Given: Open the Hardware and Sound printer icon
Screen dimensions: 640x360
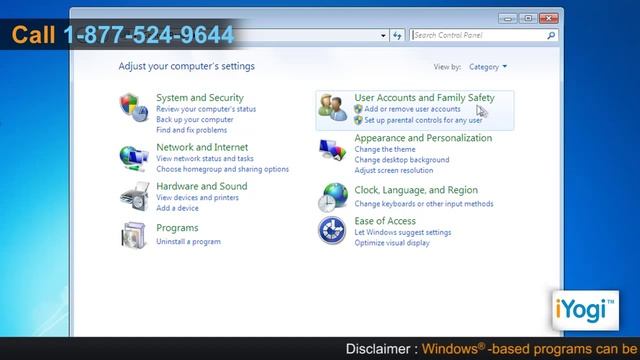Looking at the screenshot, I should click(135, 196).
